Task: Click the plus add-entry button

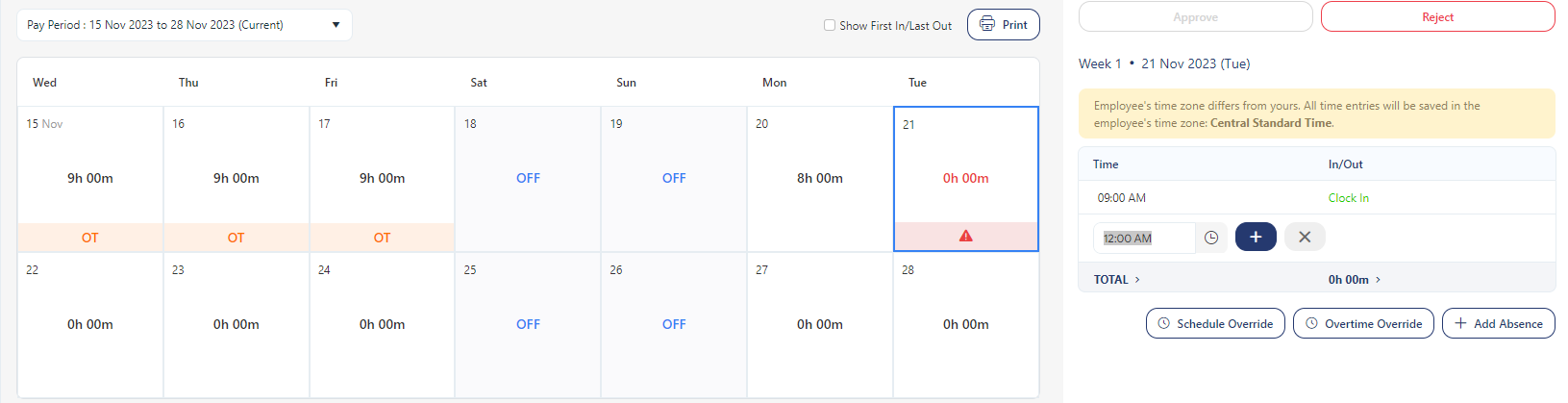Action: tap(1256, 237)
